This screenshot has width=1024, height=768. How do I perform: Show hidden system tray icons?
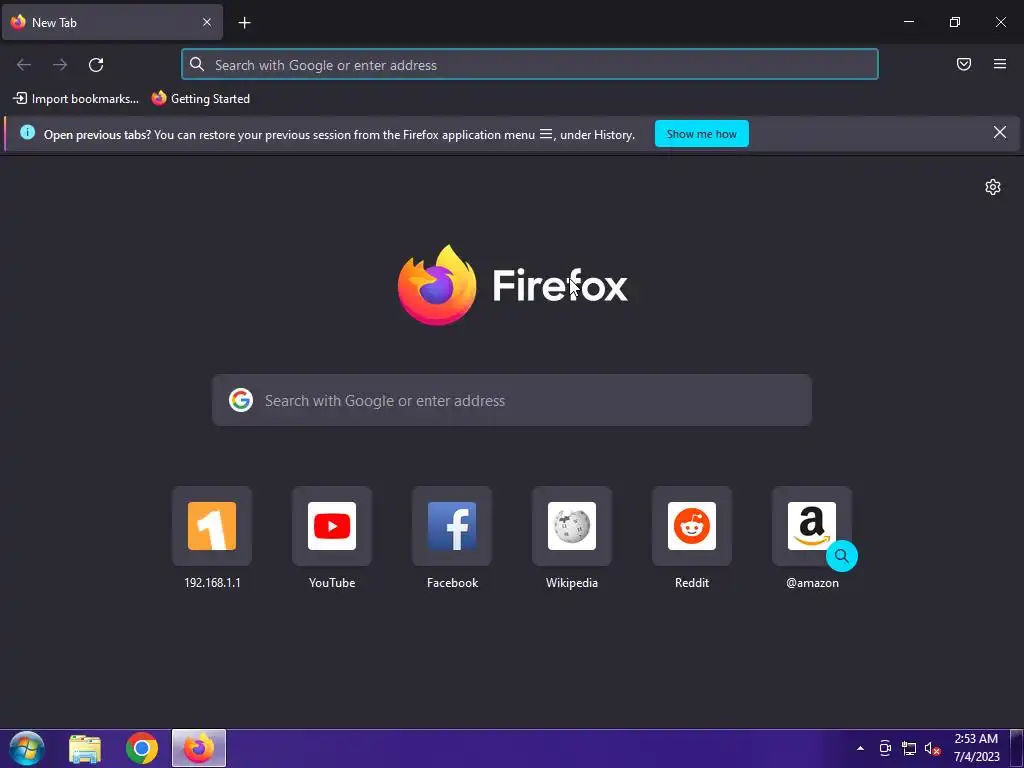(860, 748)
